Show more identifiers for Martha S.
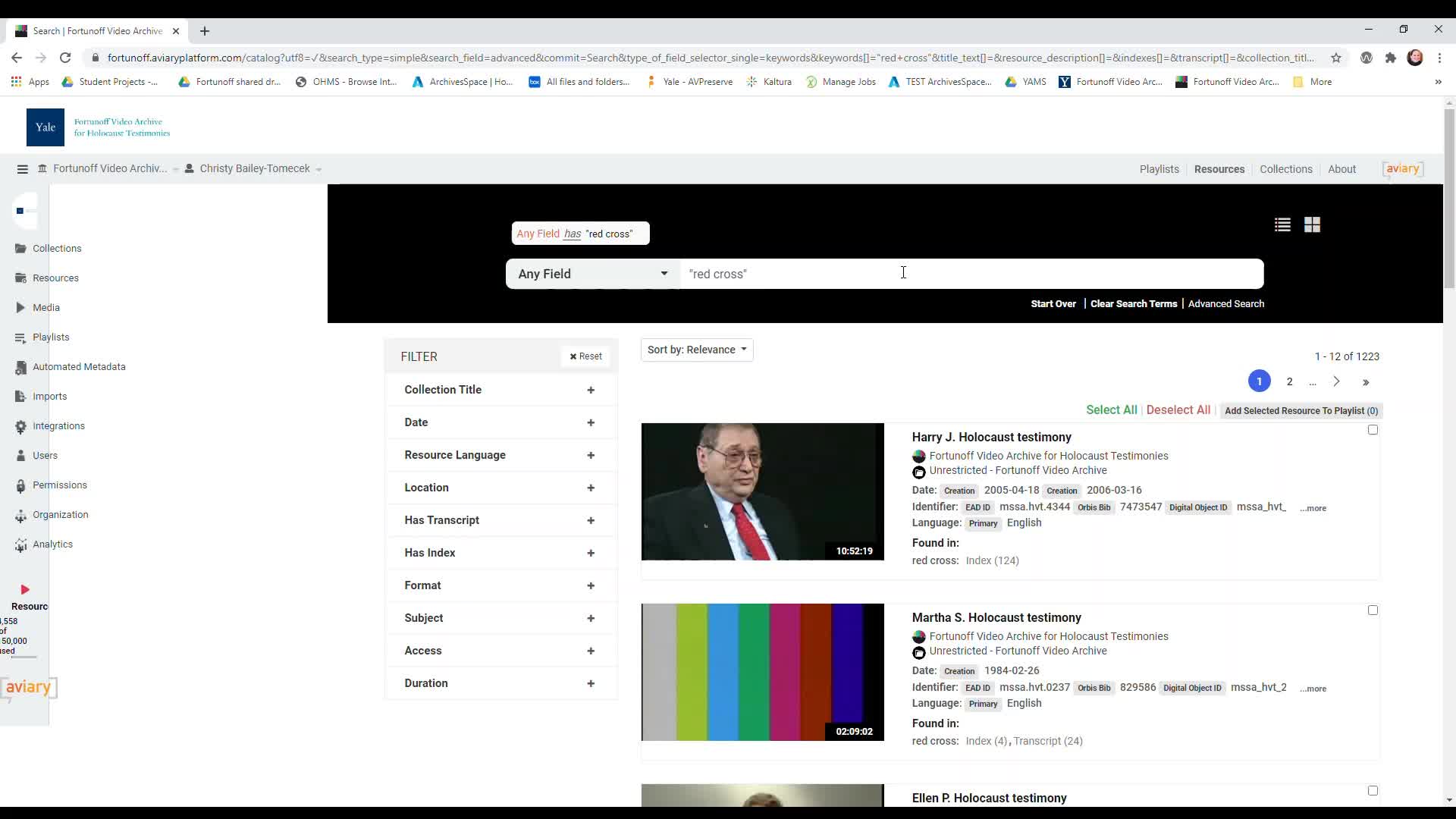This screenshot has height=819, width=1456. tap(1313, 689)
